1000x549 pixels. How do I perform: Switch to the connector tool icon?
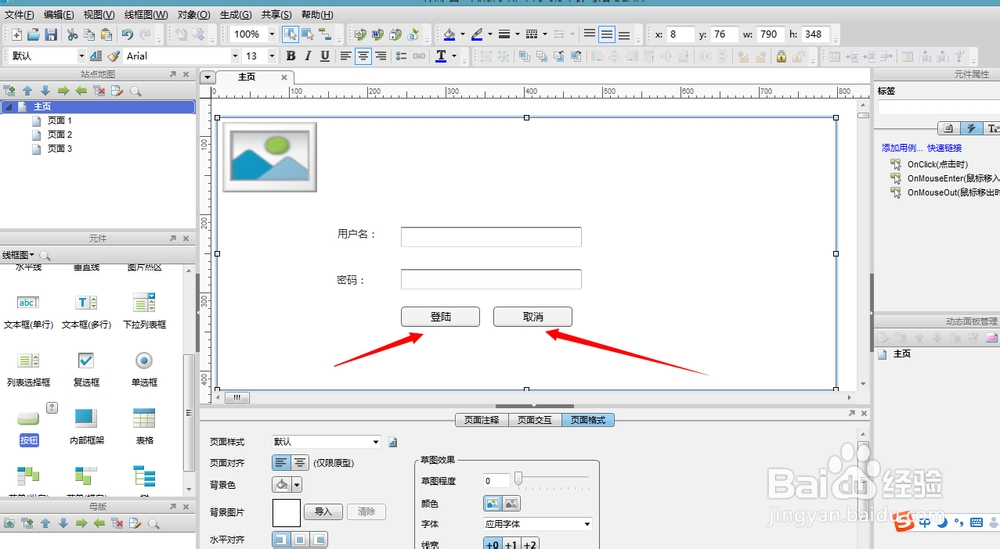pyautogui.click(x=325, y=34)
